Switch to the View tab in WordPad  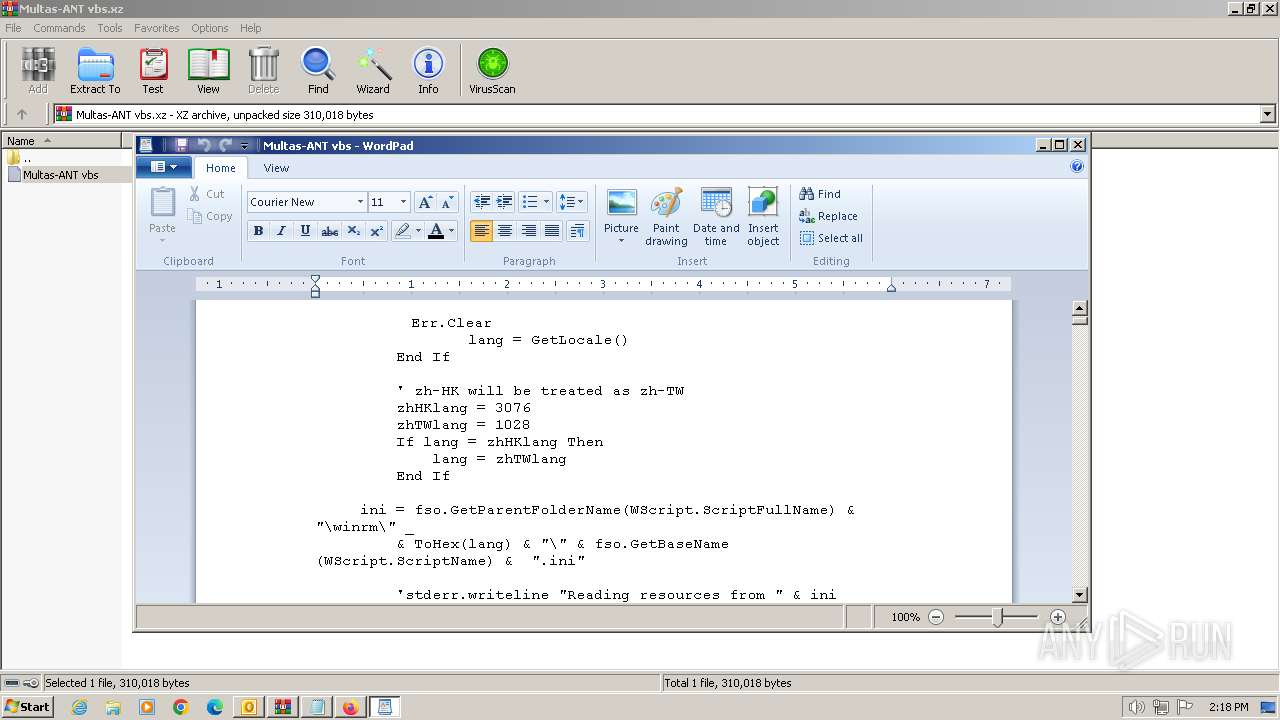point(276,168)
